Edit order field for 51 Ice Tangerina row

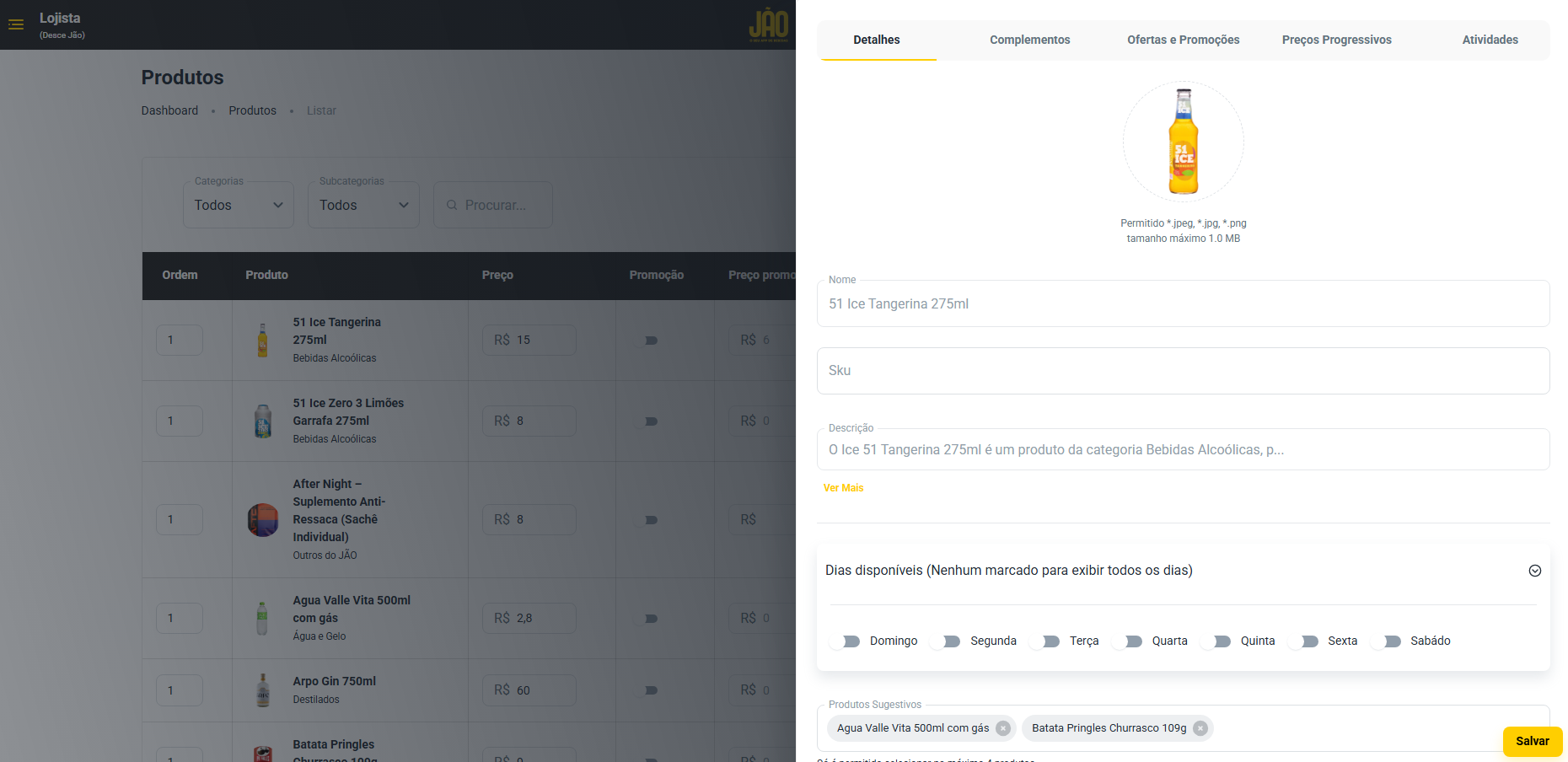(x=180, y=341)
